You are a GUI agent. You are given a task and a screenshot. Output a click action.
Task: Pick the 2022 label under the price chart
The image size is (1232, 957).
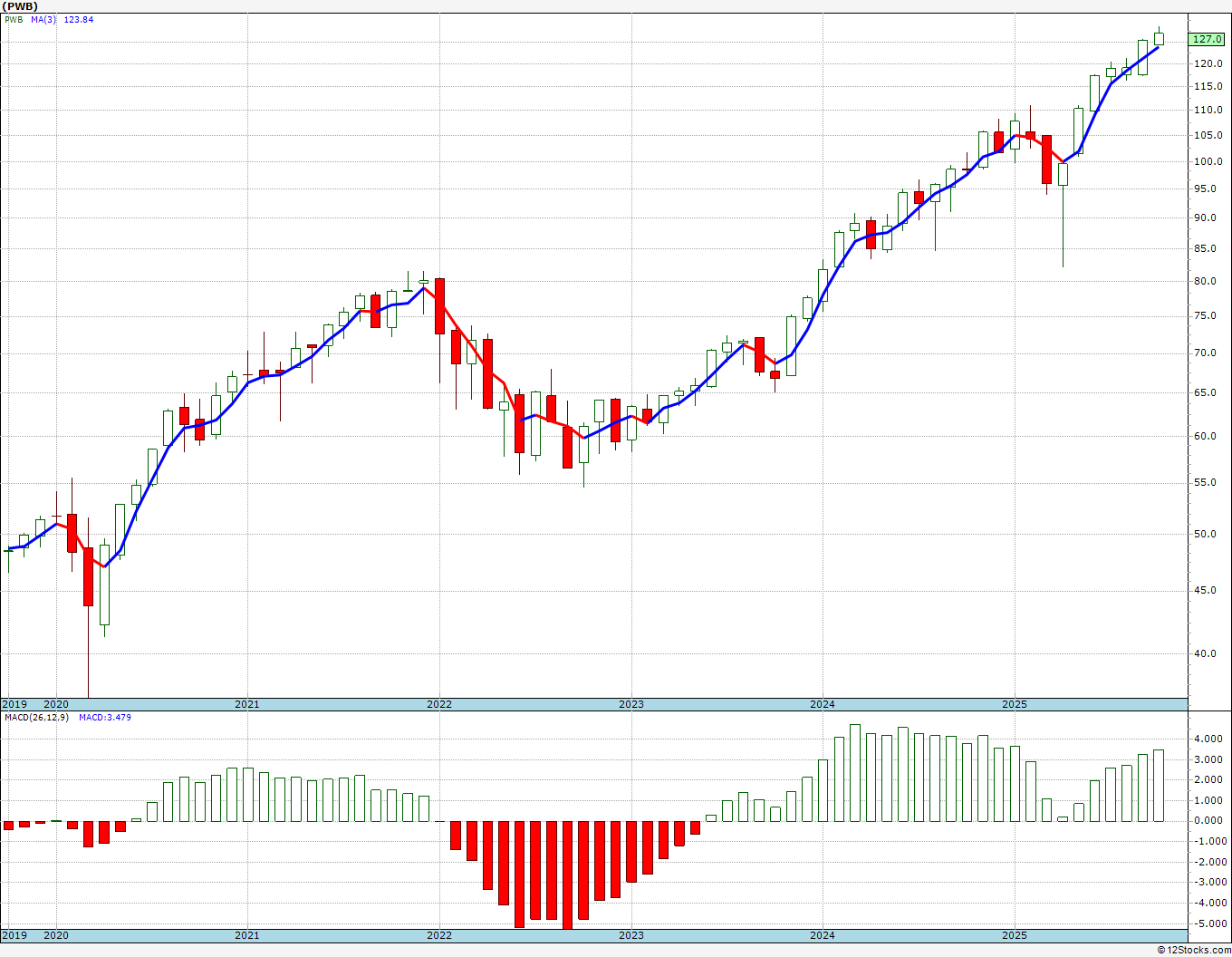[439, 704]
